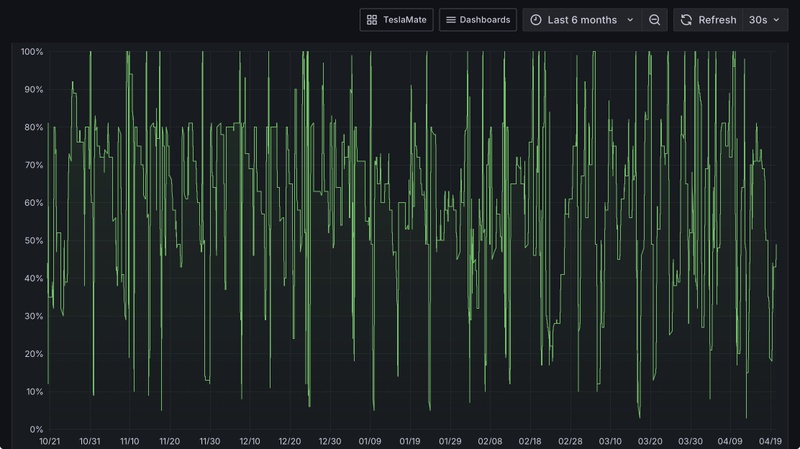Refresh the dashboard
800x449 pixels.
click(708, 20)
